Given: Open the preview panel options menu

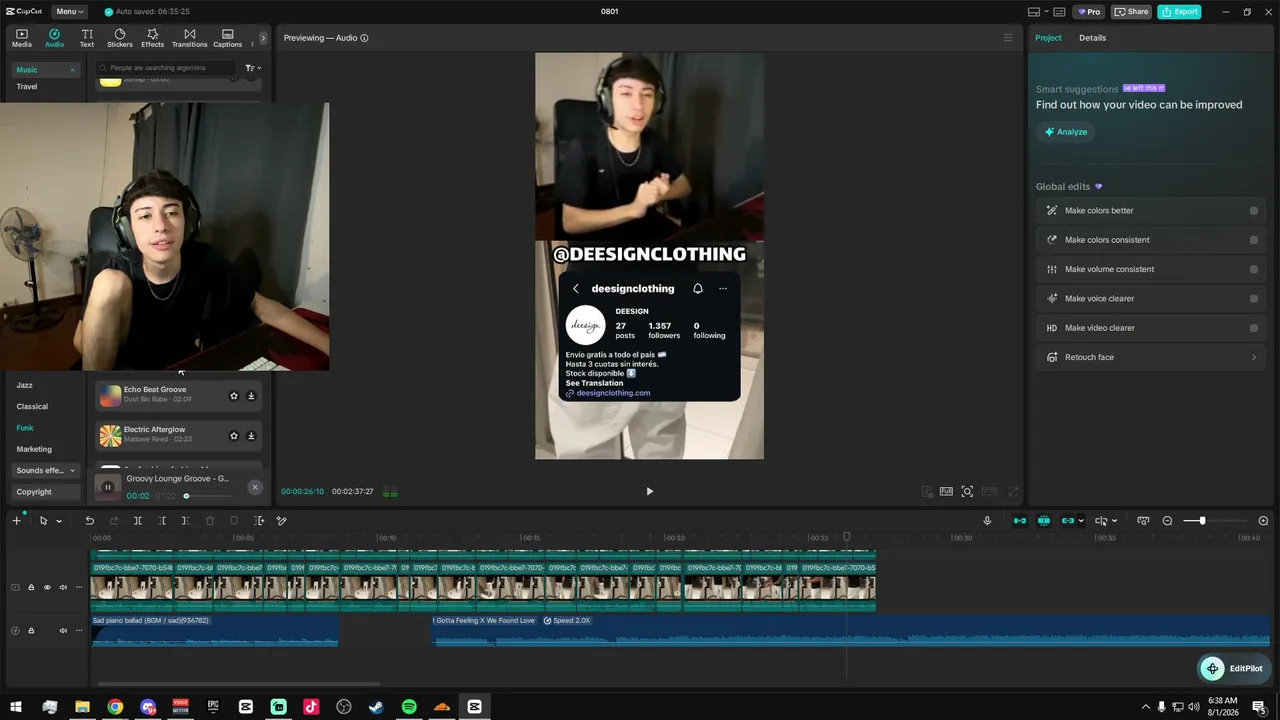Looking at the screenshot, I should coord(1008,38).
